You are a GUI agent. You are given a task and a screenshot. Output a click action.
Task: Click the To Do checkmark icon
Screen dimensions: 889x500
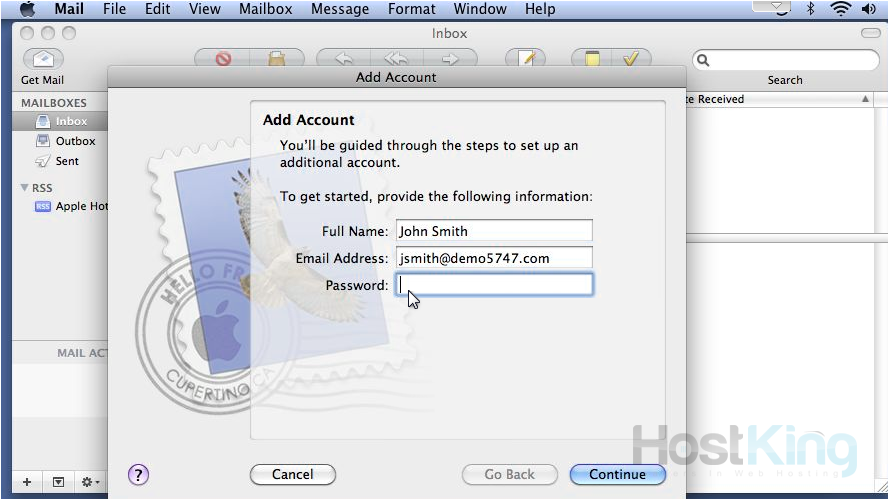tap(631, 59)
